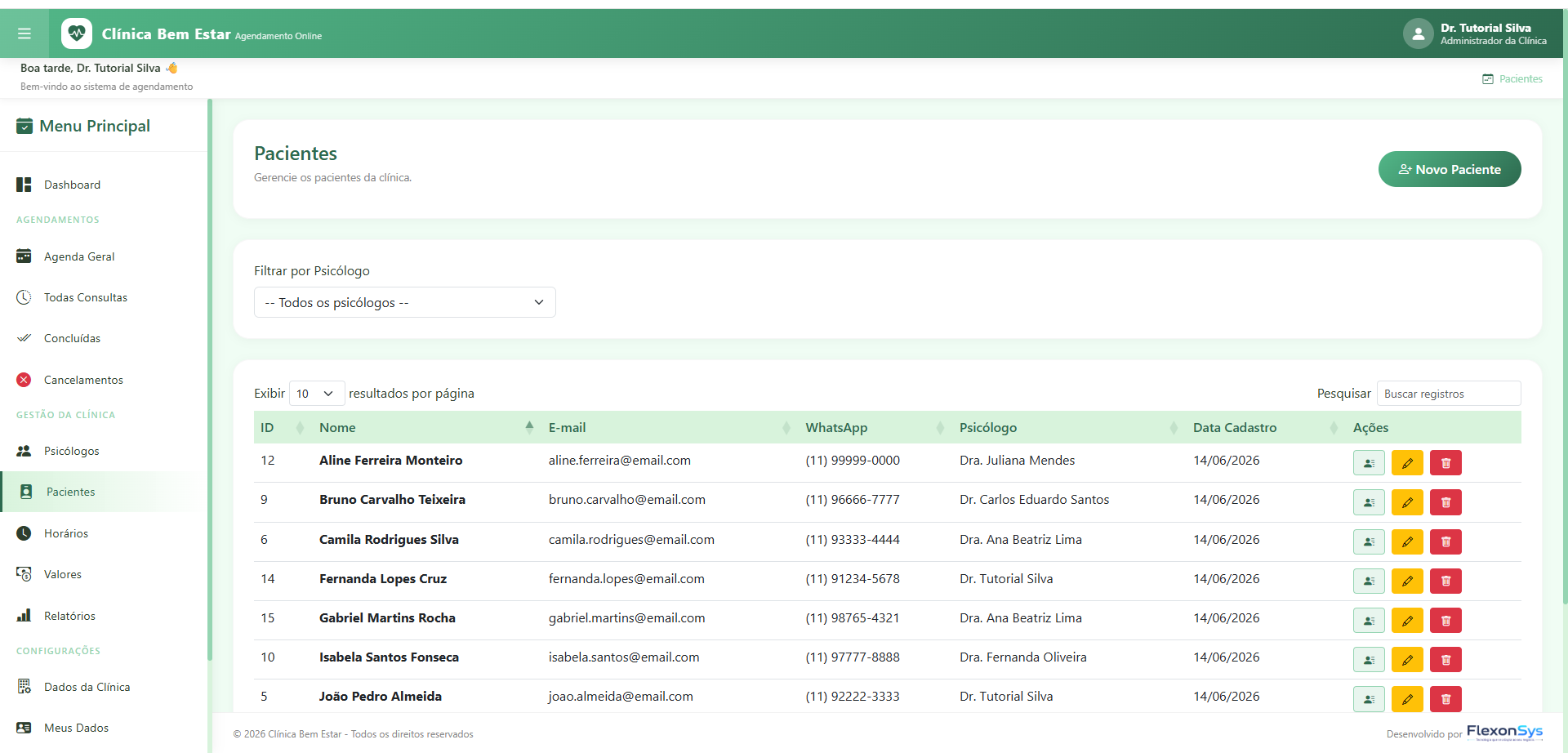Edit patient Fernanda Lopes Cruz
Image resolution: width=1568 pixels, height=753 pixels.
coord(1407,581)
